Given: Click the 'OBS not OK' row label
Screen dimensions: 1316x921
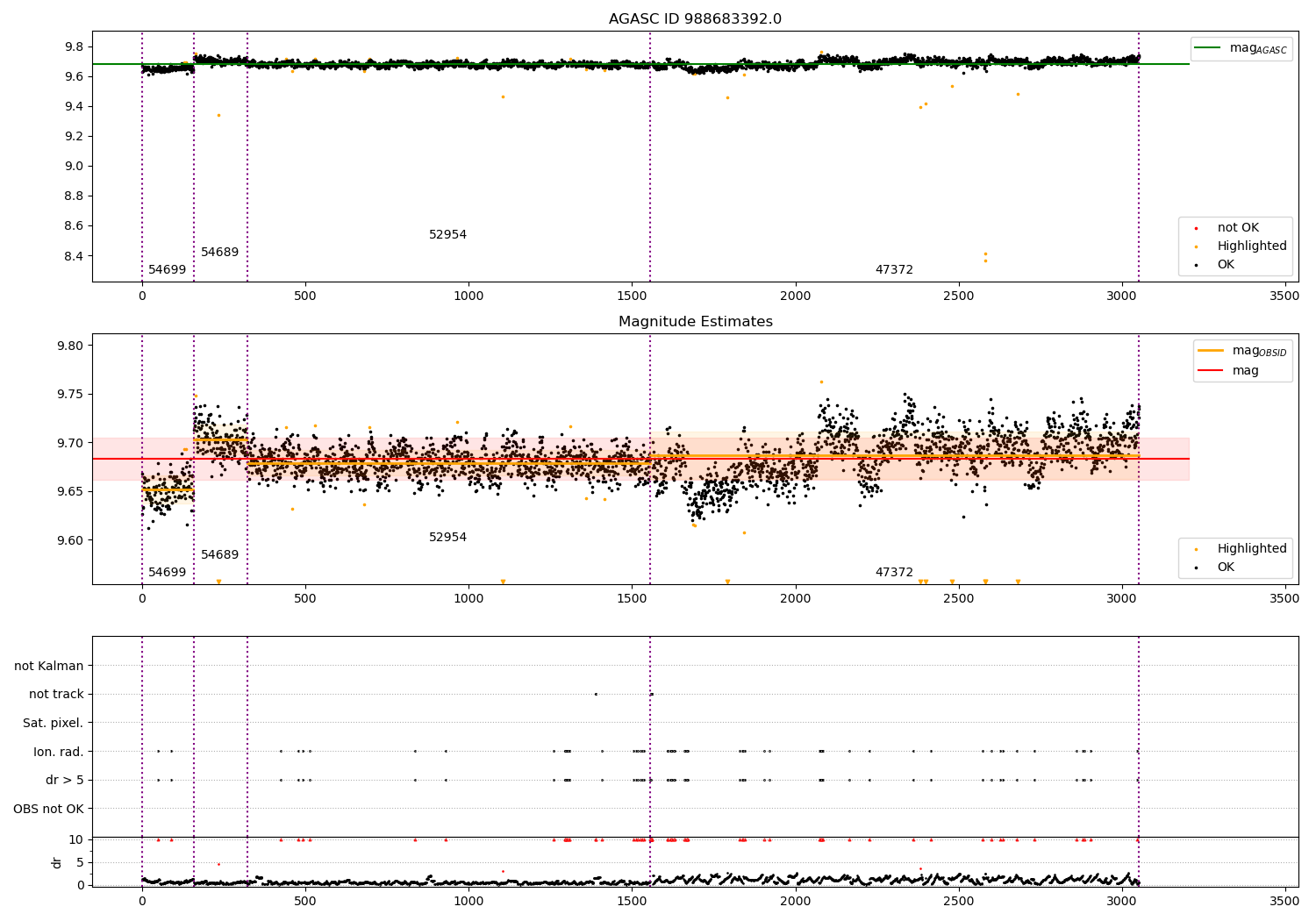Looking at the screenshot, I should (x=48, y=810).
